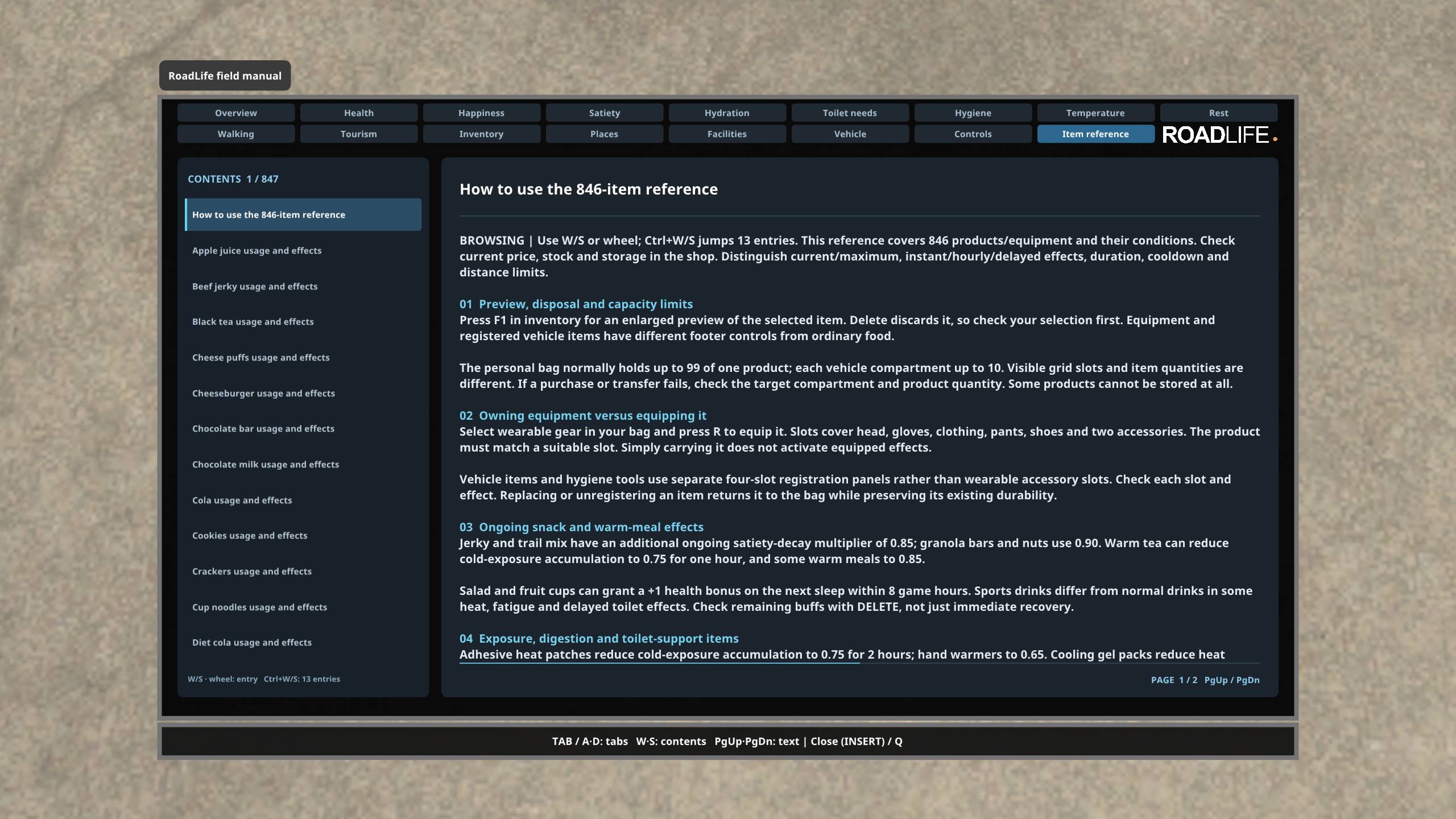
Task: Select Black tea usage and effects
Action: (303, 321)
